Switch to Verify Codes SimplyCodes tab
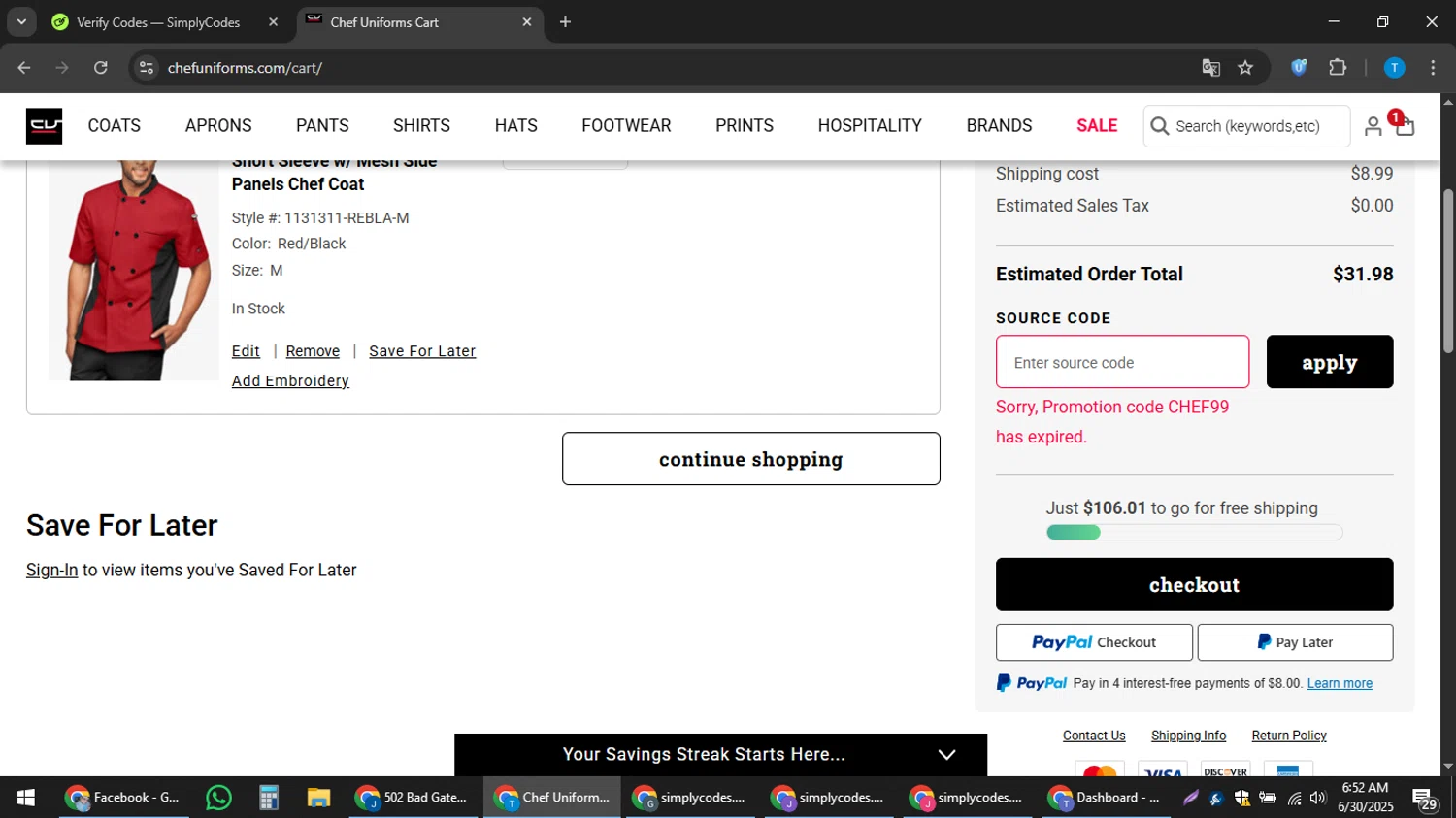This screenshot has width=1456, height=818. click(x=166, y=22)
